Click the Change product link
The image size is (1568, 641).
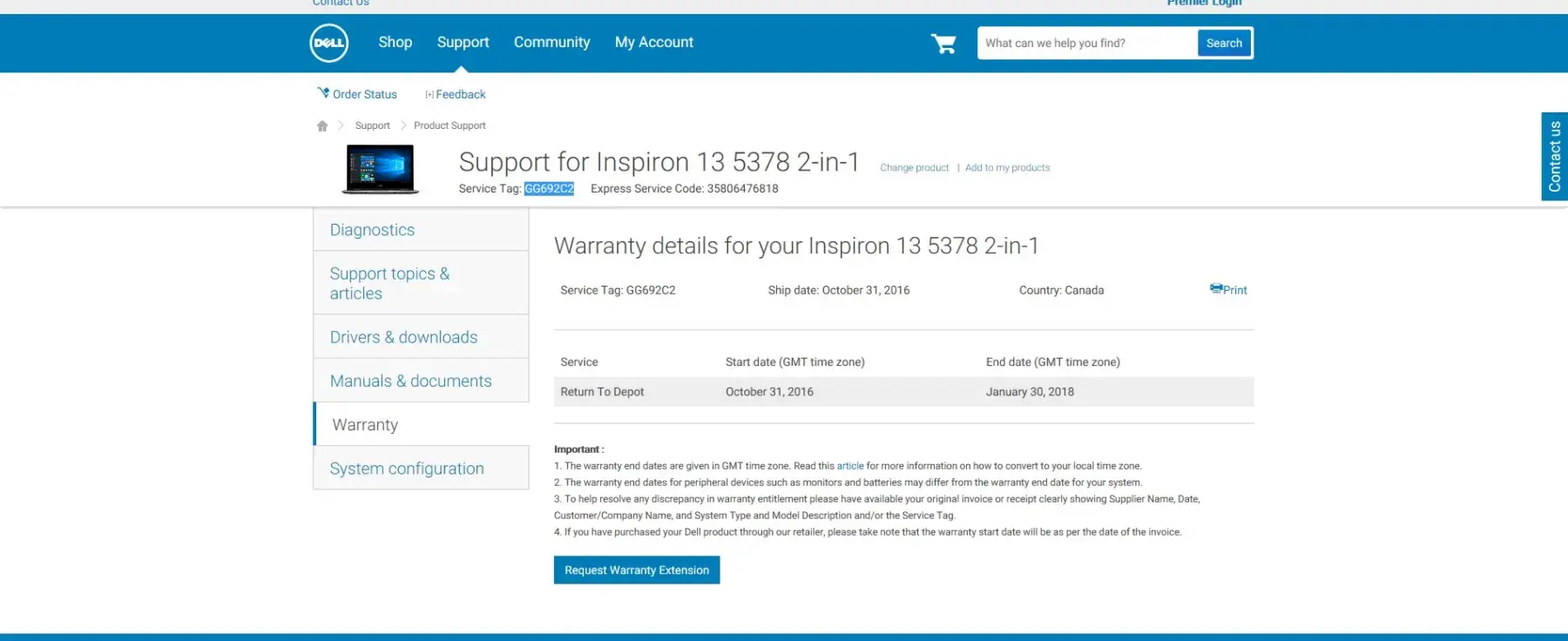tap(914, 168)
